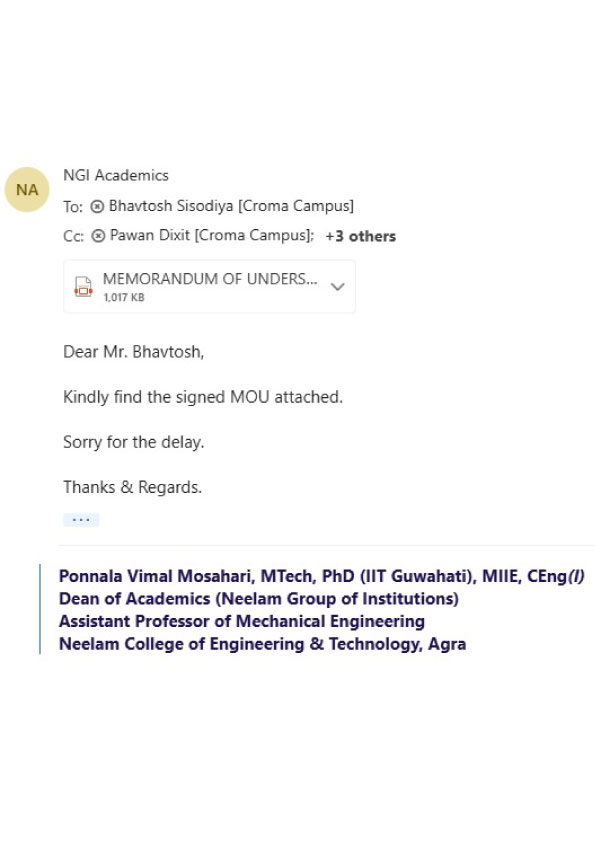Click the 'Neelam College of Engineering & Technology' line
The image size is (595, 842).
coord(263,644)
